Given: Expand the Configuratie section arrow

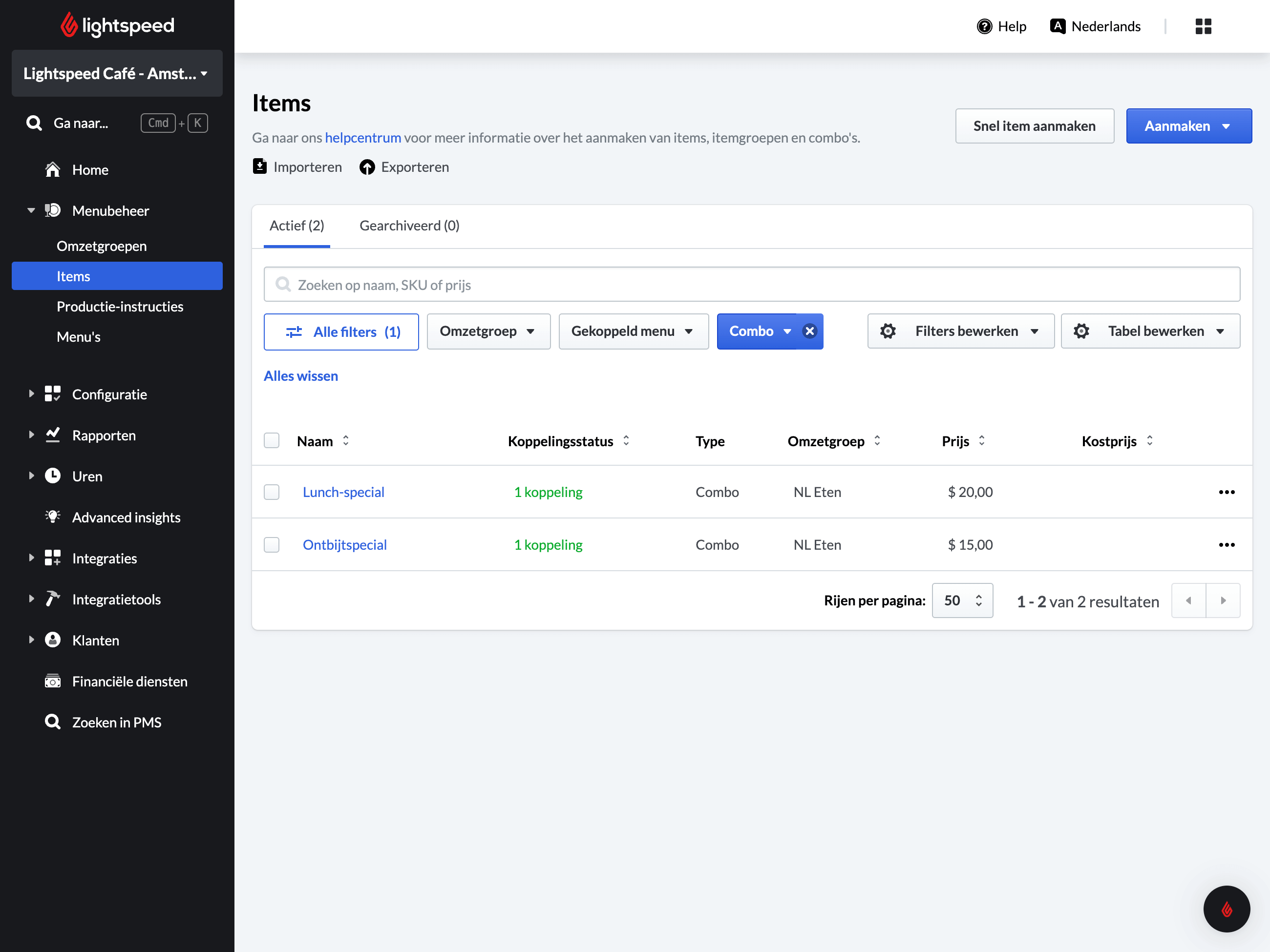Looking at the screenshot, I should pos(31,393).
